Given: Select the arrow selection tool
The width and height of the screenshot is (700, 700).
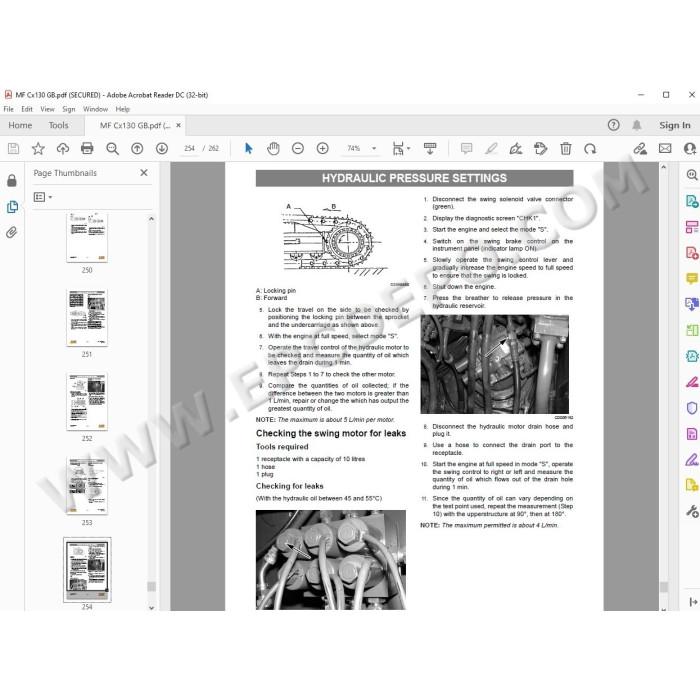Looking at the screenshot, I should (249, 148).
